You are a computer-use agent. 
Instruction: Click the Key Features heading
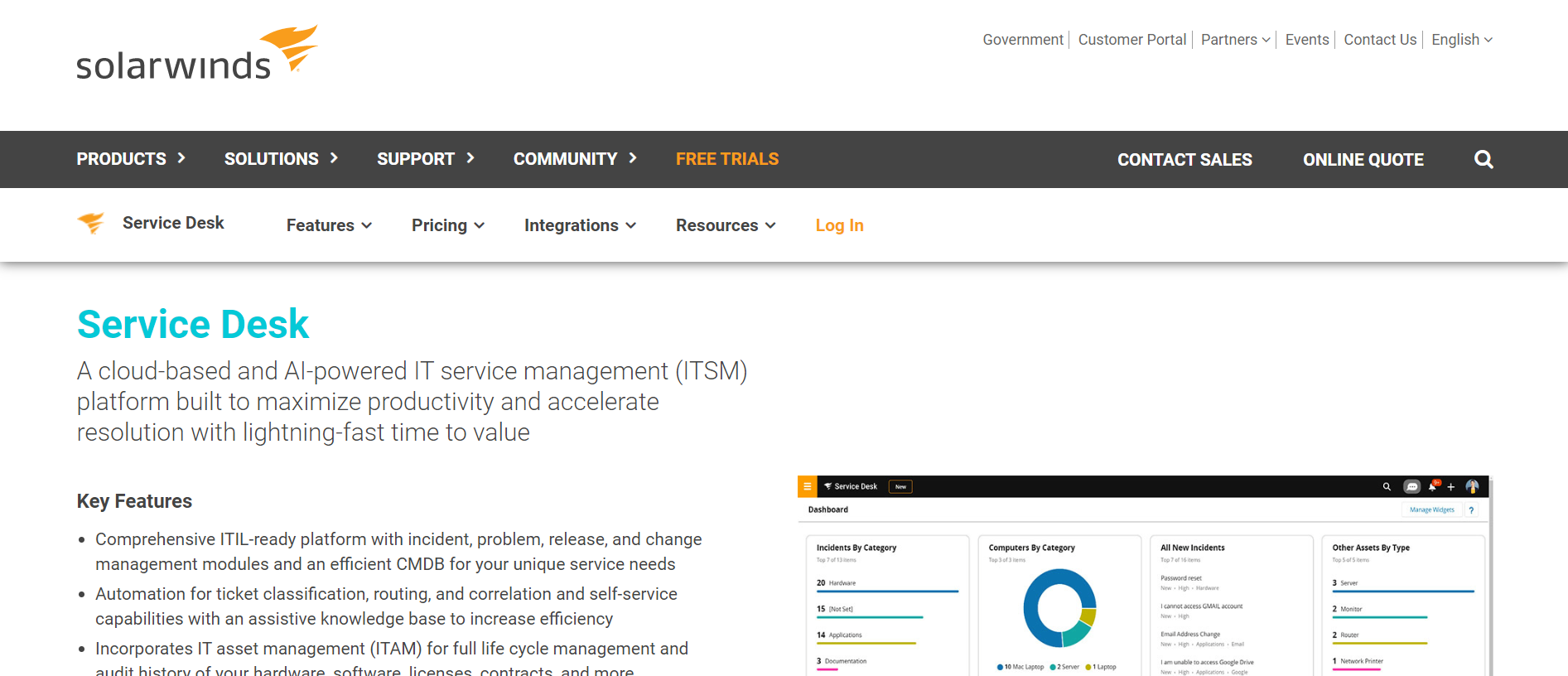click(x=134, y=501)
